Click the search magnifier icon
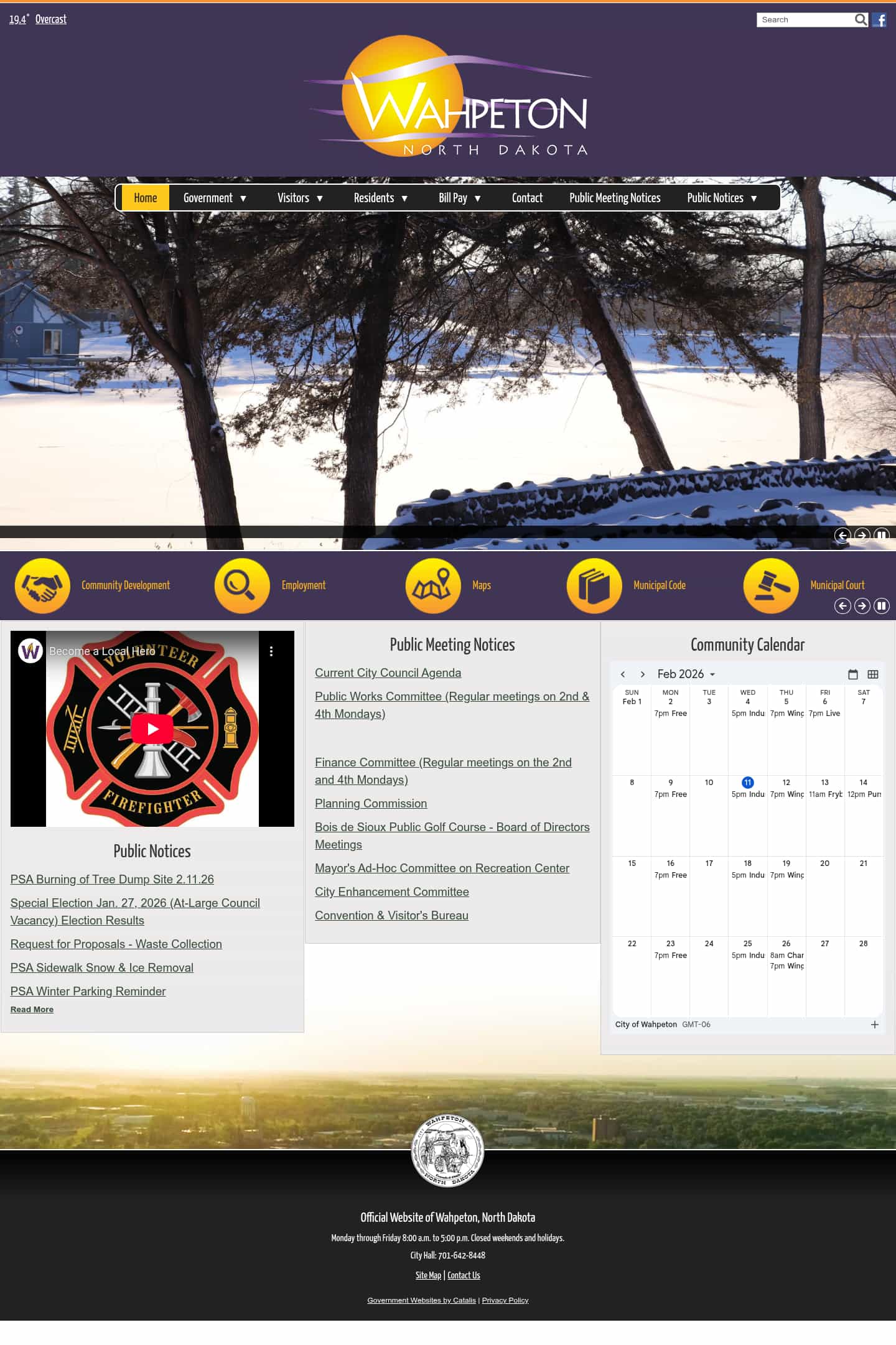This screenshot has height=1345, width=896. [861, 20]
